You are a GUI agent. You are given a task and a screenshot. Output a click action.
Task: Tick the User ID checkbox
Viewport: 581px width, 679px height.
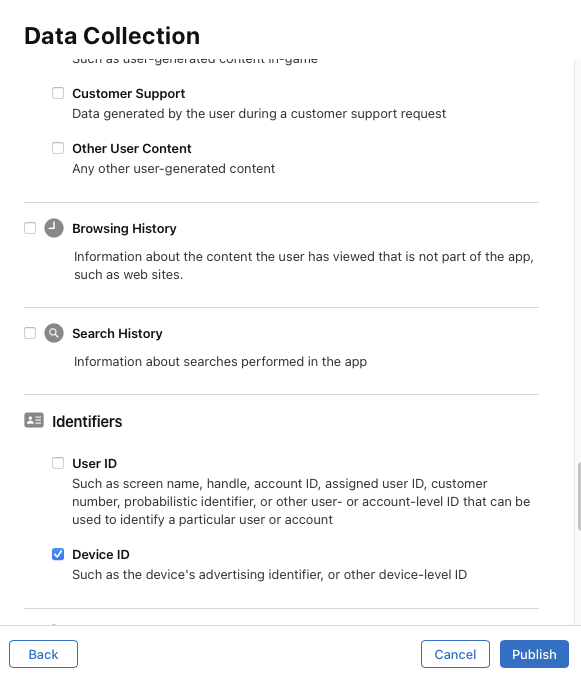58,463
